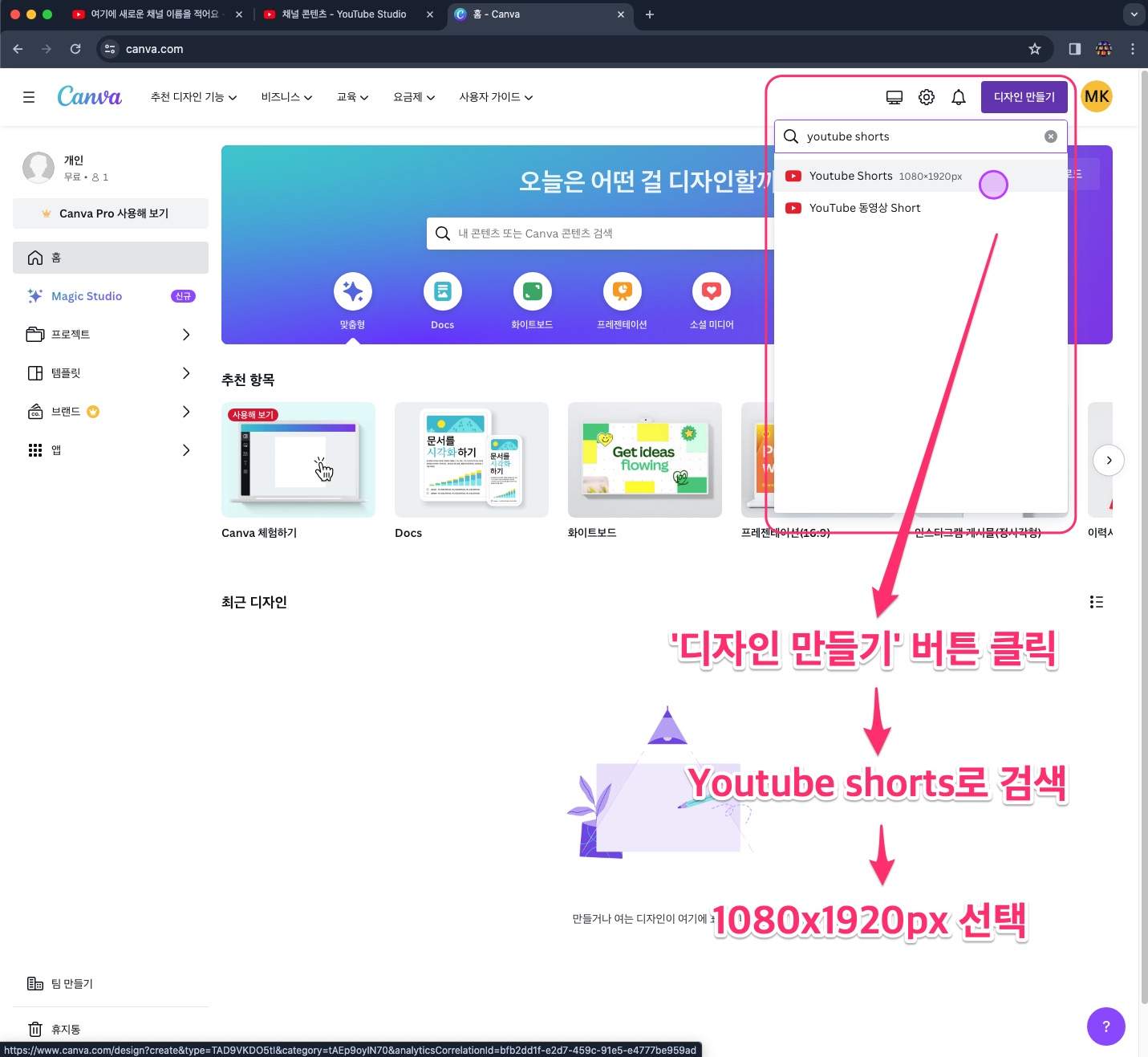1148x1057 pixels.
Task: Open the desktop app download icon
Action: point(894,97)
